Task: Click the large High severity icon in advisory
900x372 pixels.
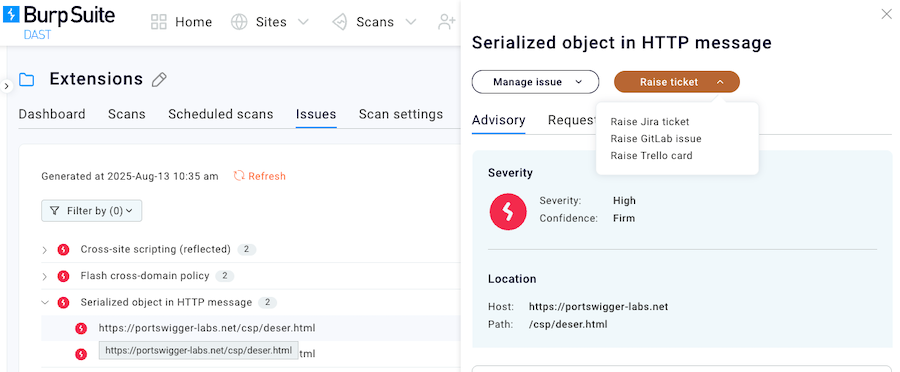Action: coord(508,212)
